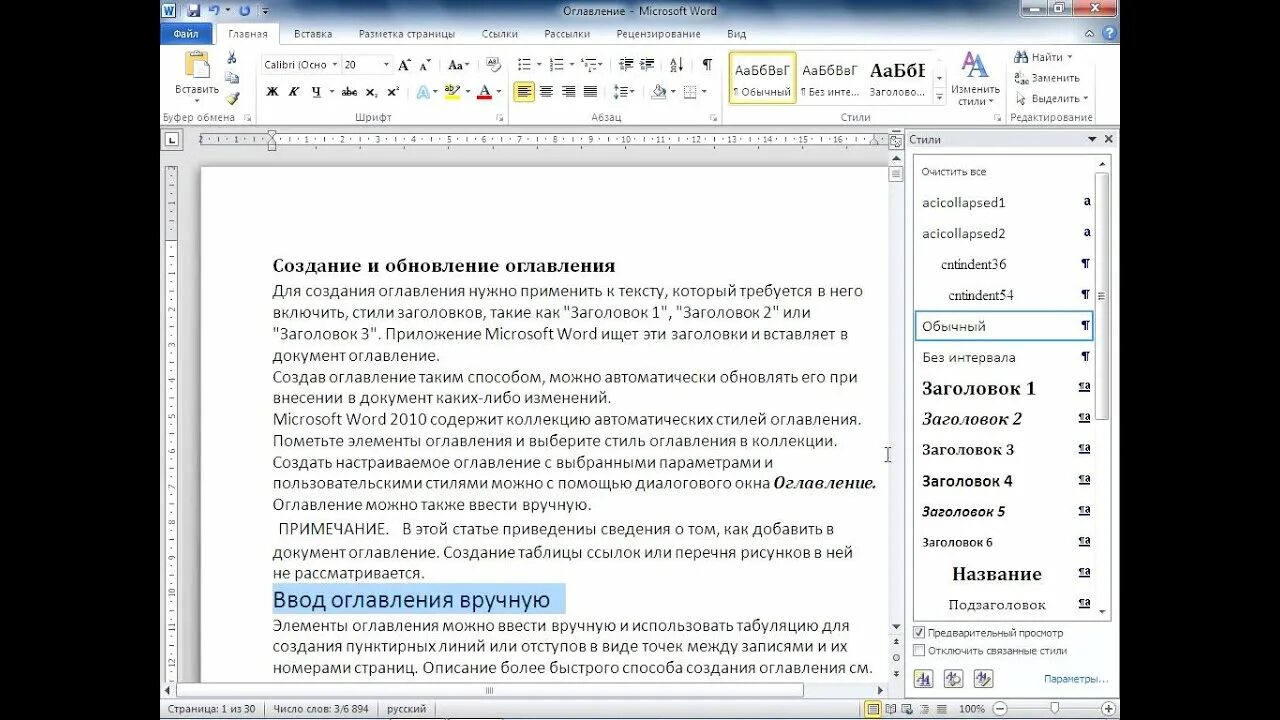Image resolution: width=1280 pixels, height=720 pixels.
Task: Check Отключить связанные стили checkbox
Action: click(x=919, y=651)
